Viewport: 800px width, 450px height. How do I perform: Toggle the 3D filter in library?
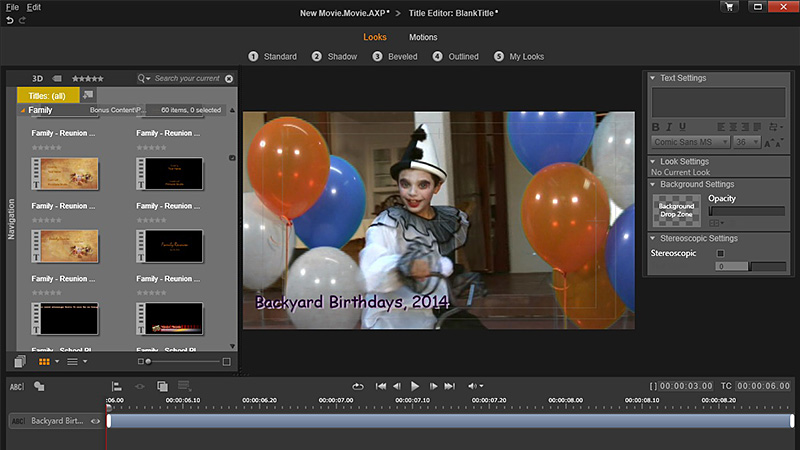click(x=37, y=78)
